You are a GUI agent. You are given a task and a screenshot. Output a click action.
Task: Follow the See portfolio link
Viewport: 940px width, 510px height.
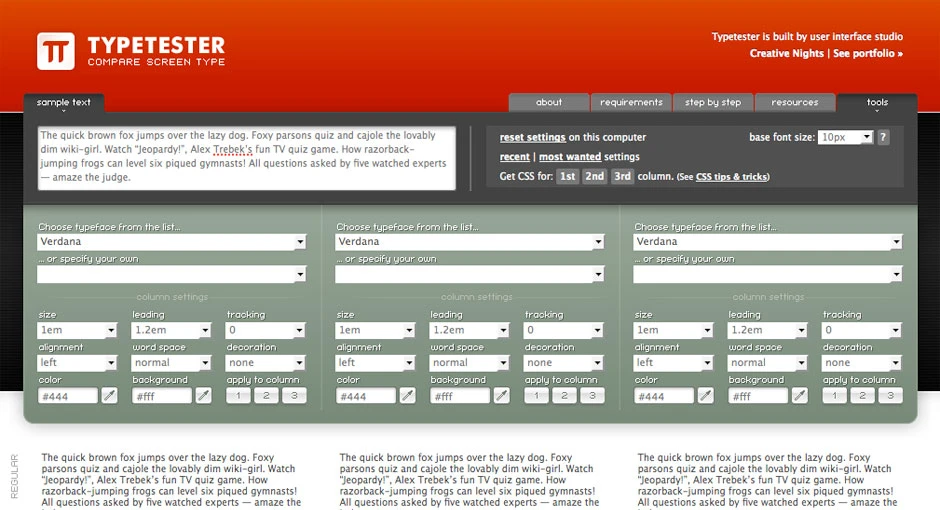[867, 53]
